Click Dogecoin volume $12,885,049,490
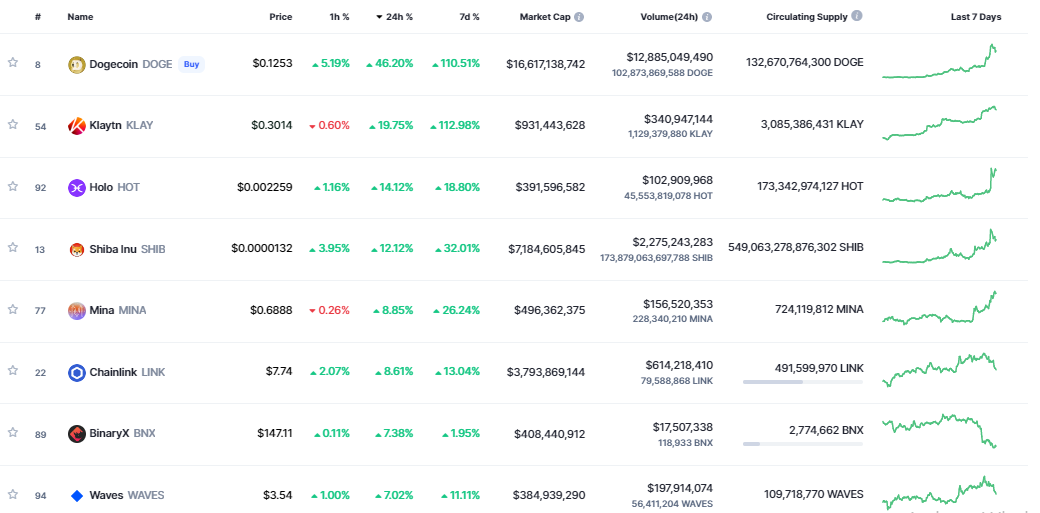1040x513 pixels. point(669,58)
